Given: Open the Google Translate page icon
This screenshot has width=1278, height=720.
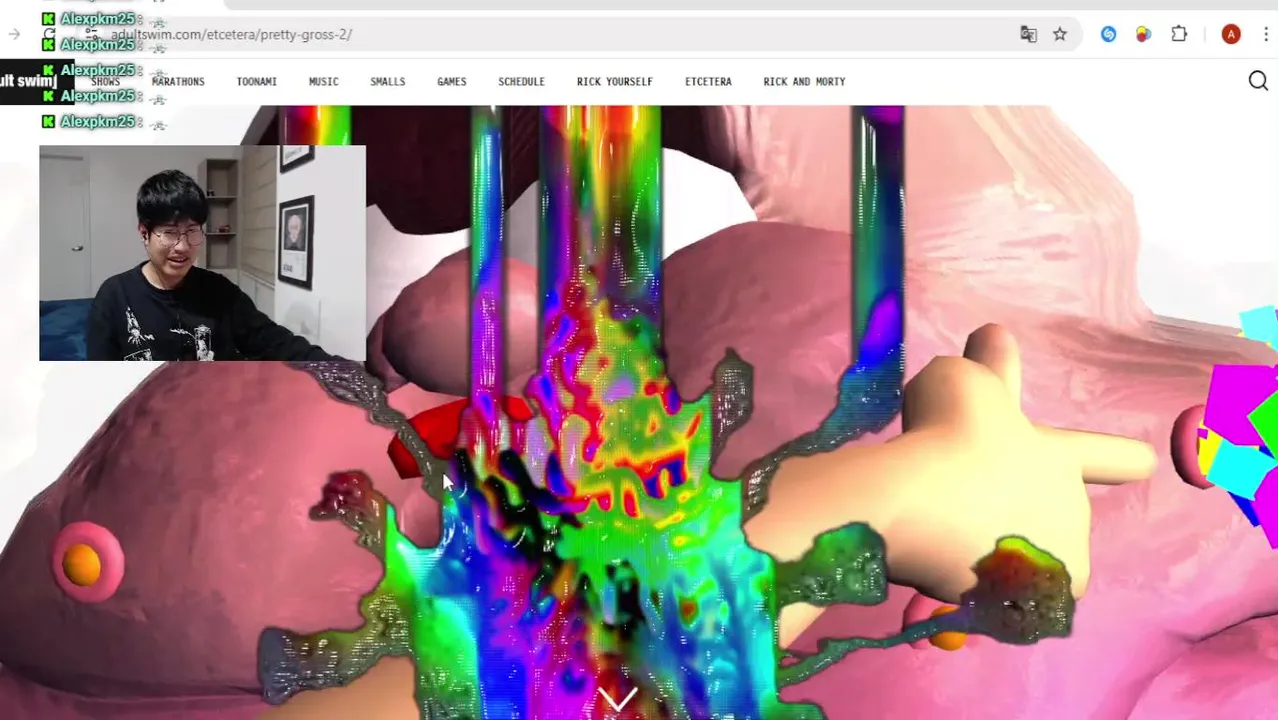Looking at the screenshot, I should click(1028, 34).
